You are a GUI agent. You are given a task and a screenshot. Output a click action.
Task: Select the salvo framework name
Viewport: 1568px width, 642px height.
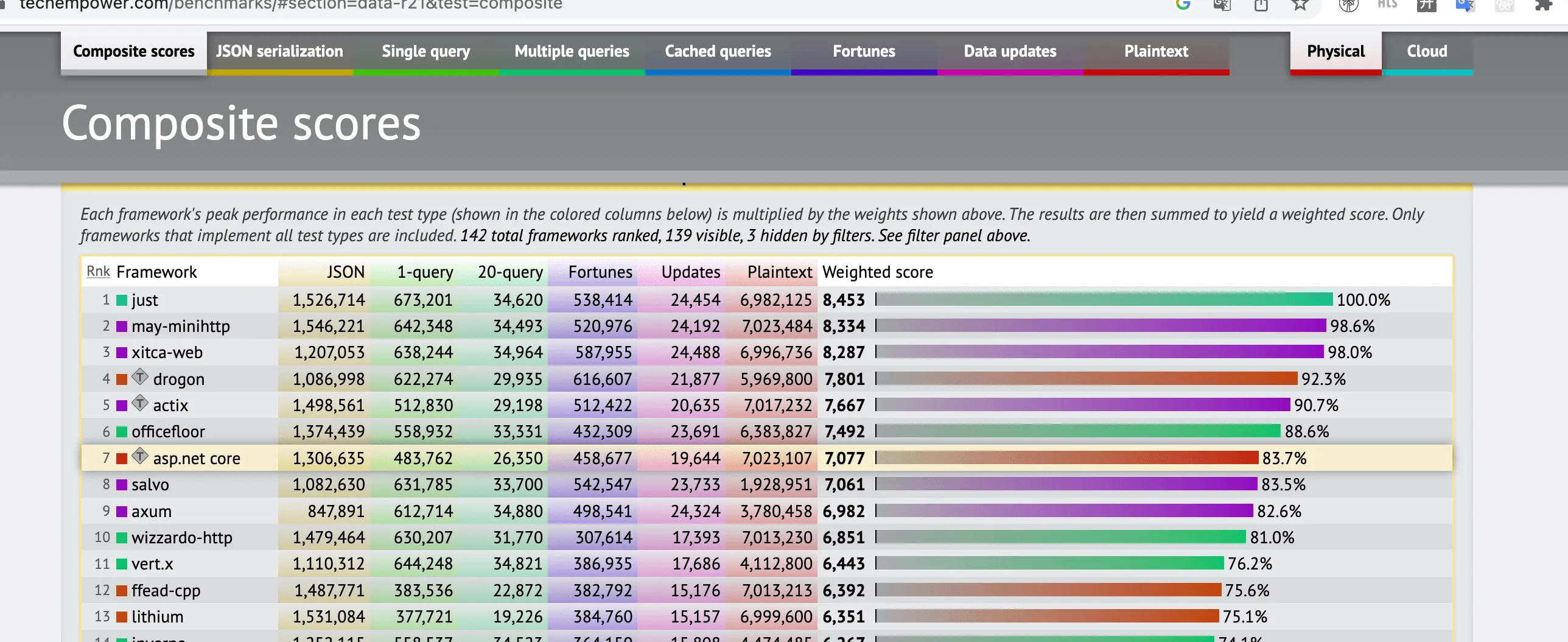pos(150,485)
